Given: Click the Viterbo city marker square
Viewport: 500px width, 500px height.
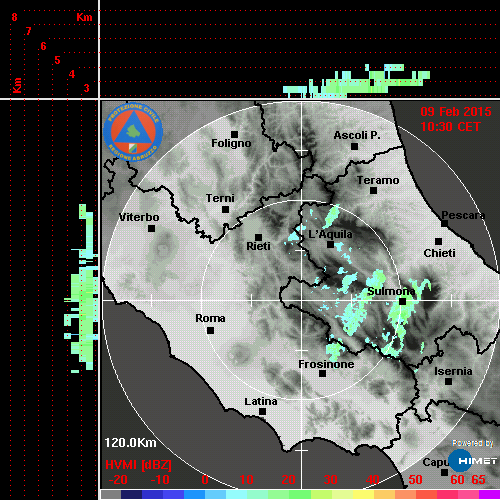Looking at the screenshot, I should [x=151, y=229].
